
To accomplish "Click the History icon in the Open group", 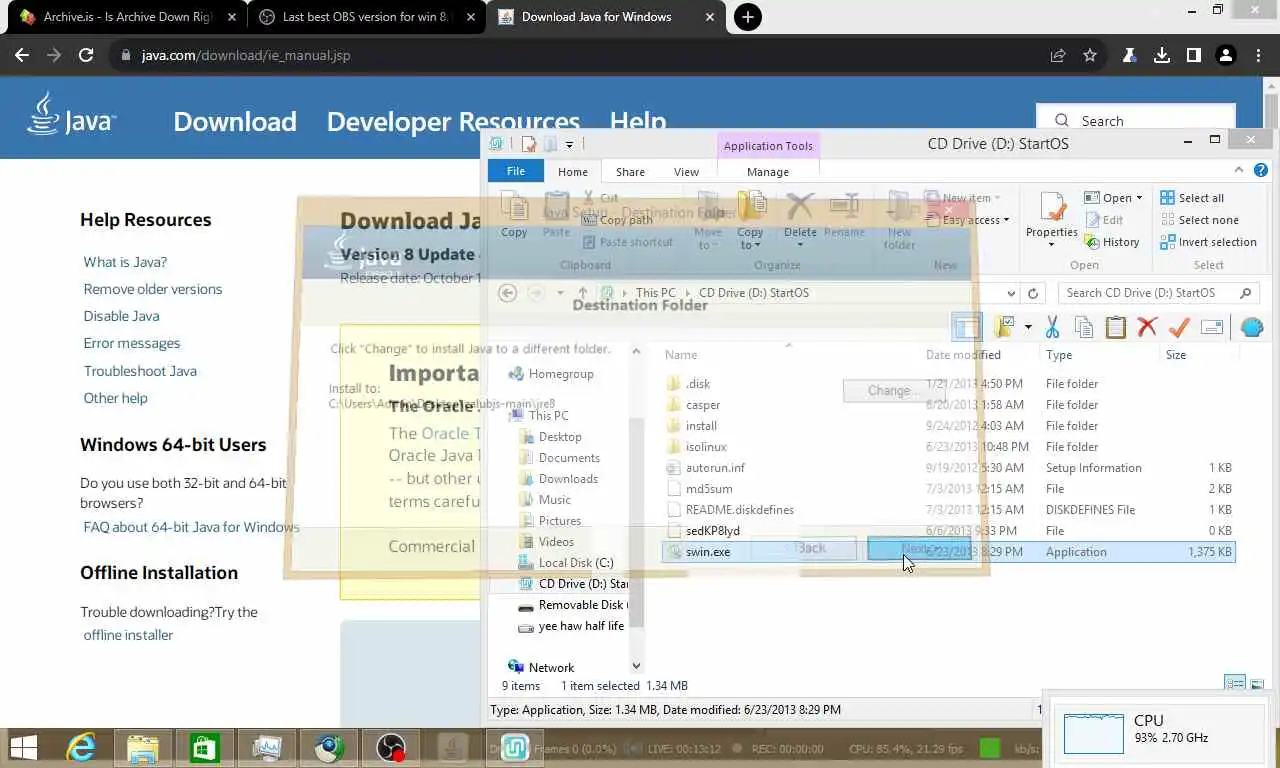I will coord(1112,242).
